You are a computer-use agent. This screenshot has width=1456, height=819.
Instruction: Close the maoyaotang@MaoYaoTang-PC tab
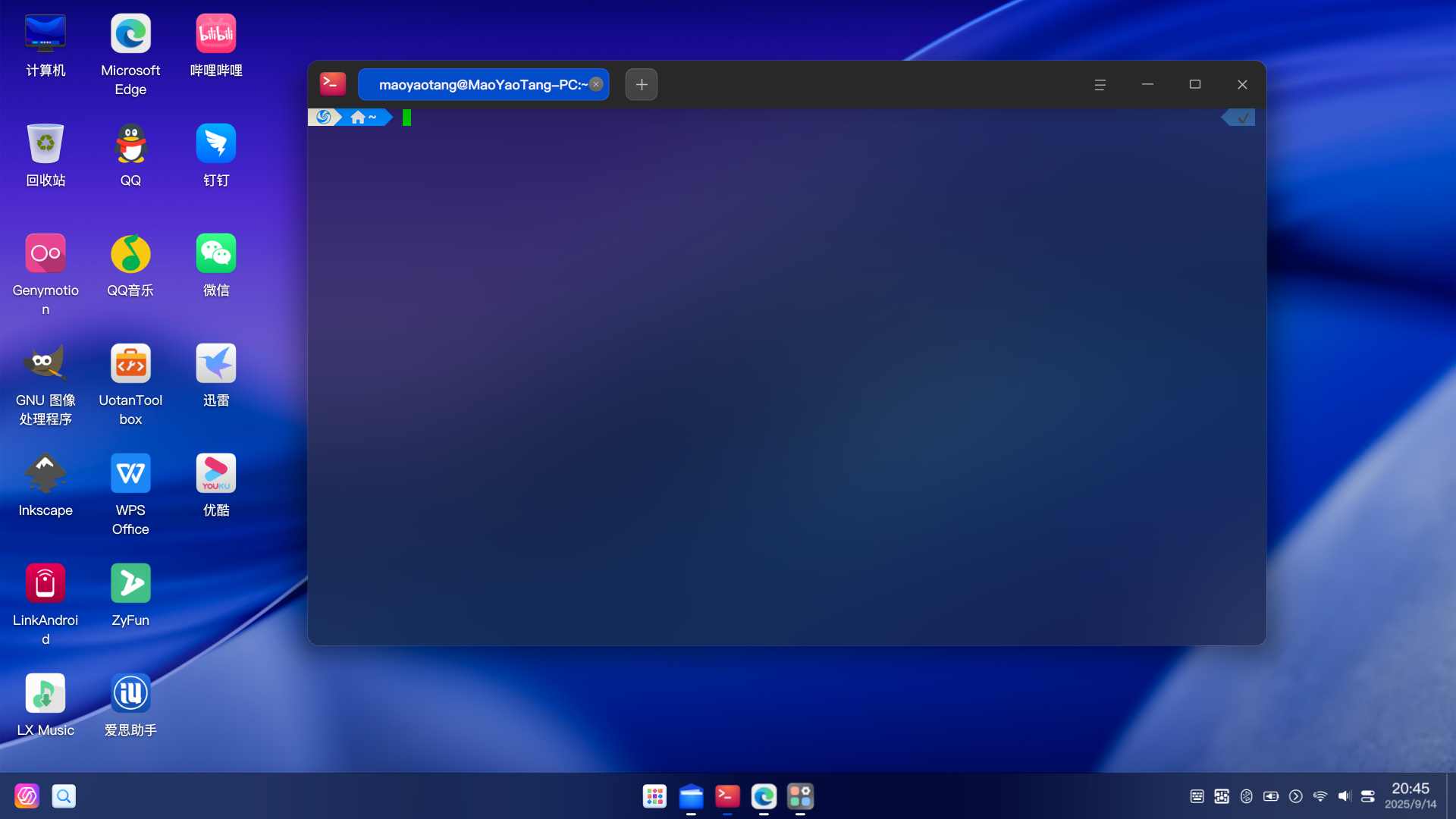pyautogui.click(x=596, y=84)
